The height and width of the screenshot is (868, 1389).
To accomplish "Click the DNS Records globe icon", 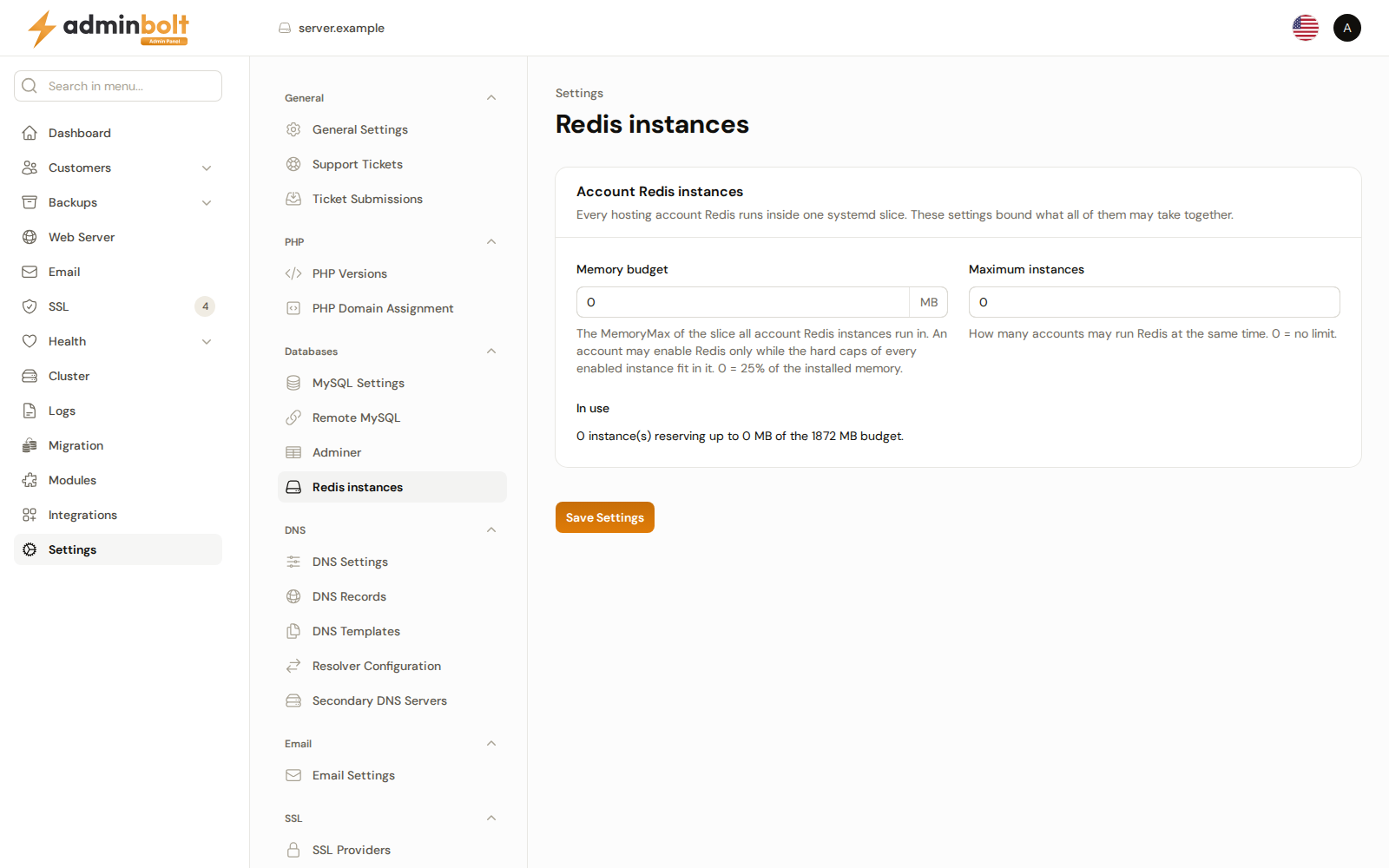I will tap(293, 596).
